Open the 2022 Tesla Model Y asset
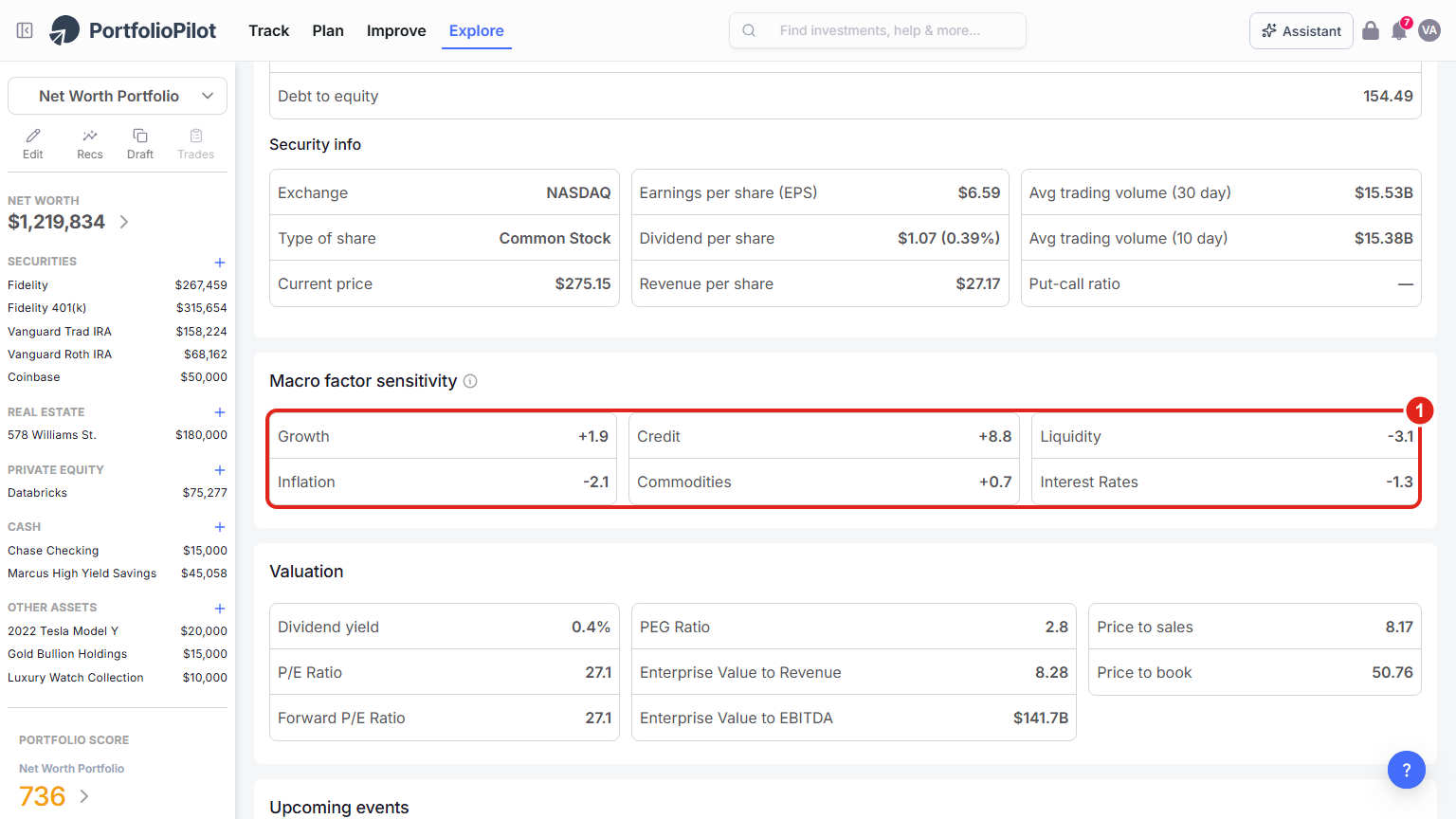 (118, 631)
